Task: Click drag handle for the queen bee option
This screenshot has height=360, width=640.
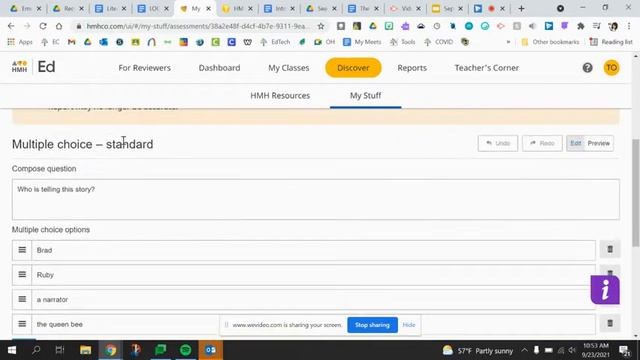Action: coord(22,324)
